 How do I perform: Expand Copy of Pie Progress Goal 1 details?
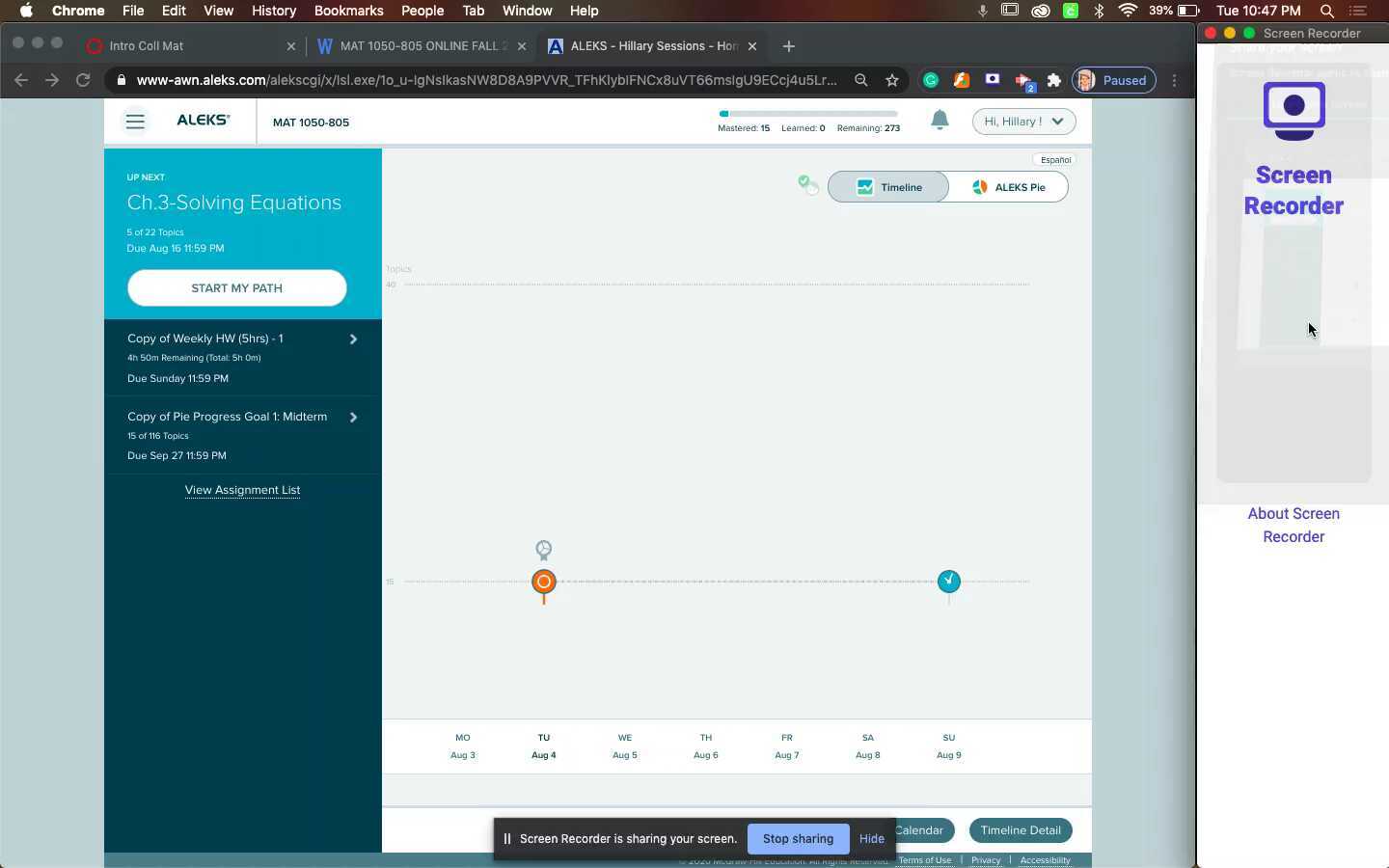pos(353,417)
